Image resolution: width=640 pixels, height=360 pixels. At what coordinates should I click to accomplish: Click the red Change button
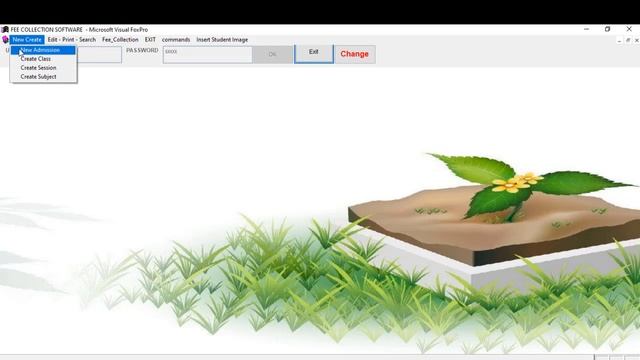click(355, 54)
